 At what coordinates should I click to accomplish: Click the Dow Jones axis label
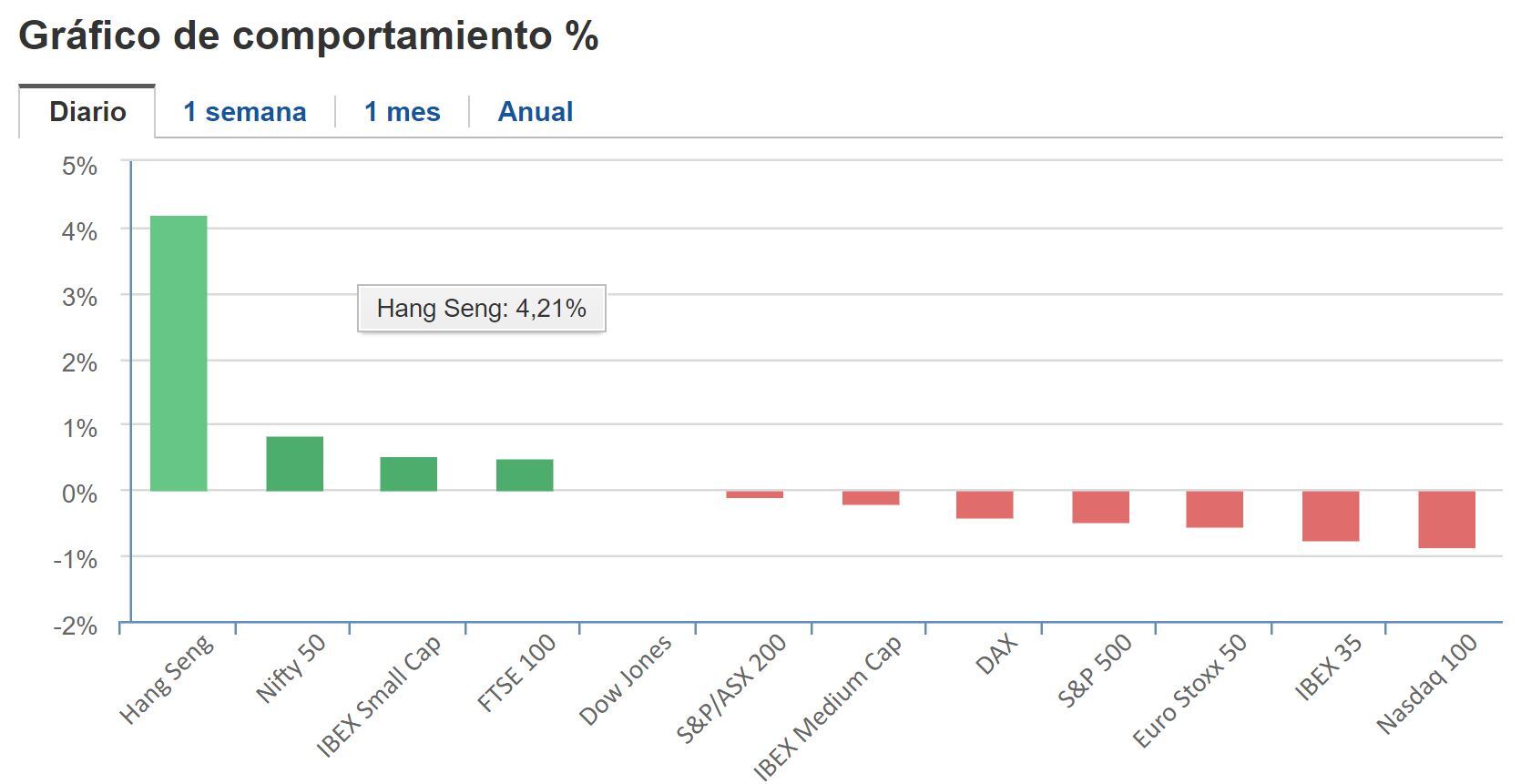click(x=626, y=679)
